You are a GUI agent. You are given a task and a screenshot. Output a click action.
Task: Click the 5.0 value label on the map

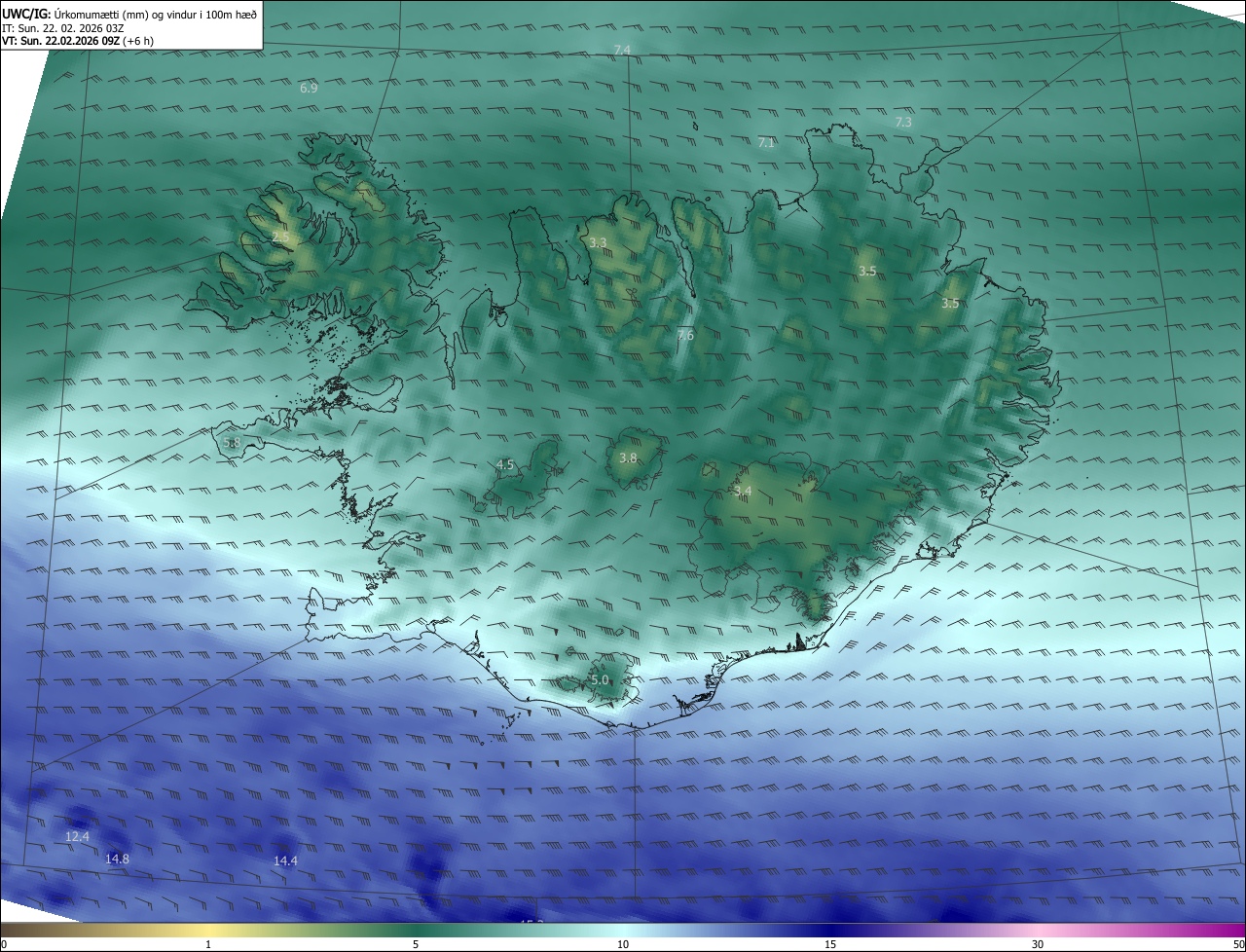click(600, 679)
